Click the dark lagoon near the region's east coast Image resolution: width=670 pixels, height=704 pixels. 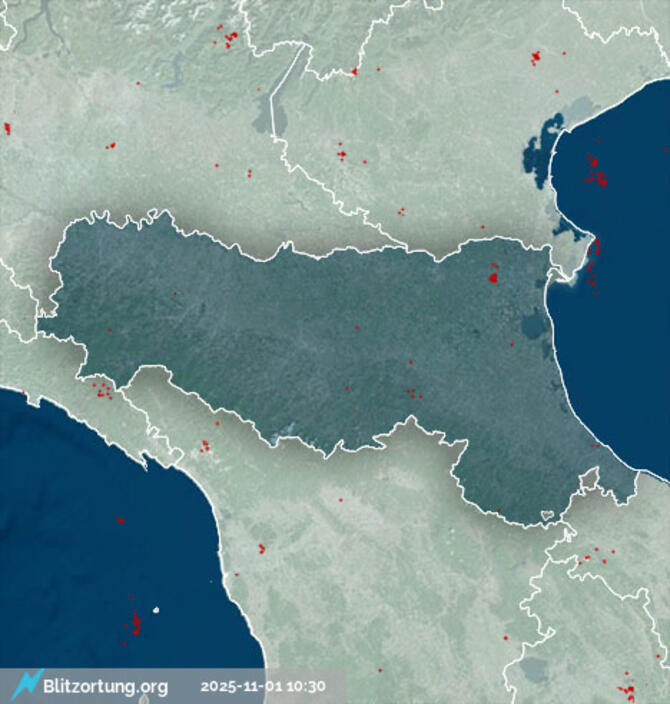click(x=531, y=325)
